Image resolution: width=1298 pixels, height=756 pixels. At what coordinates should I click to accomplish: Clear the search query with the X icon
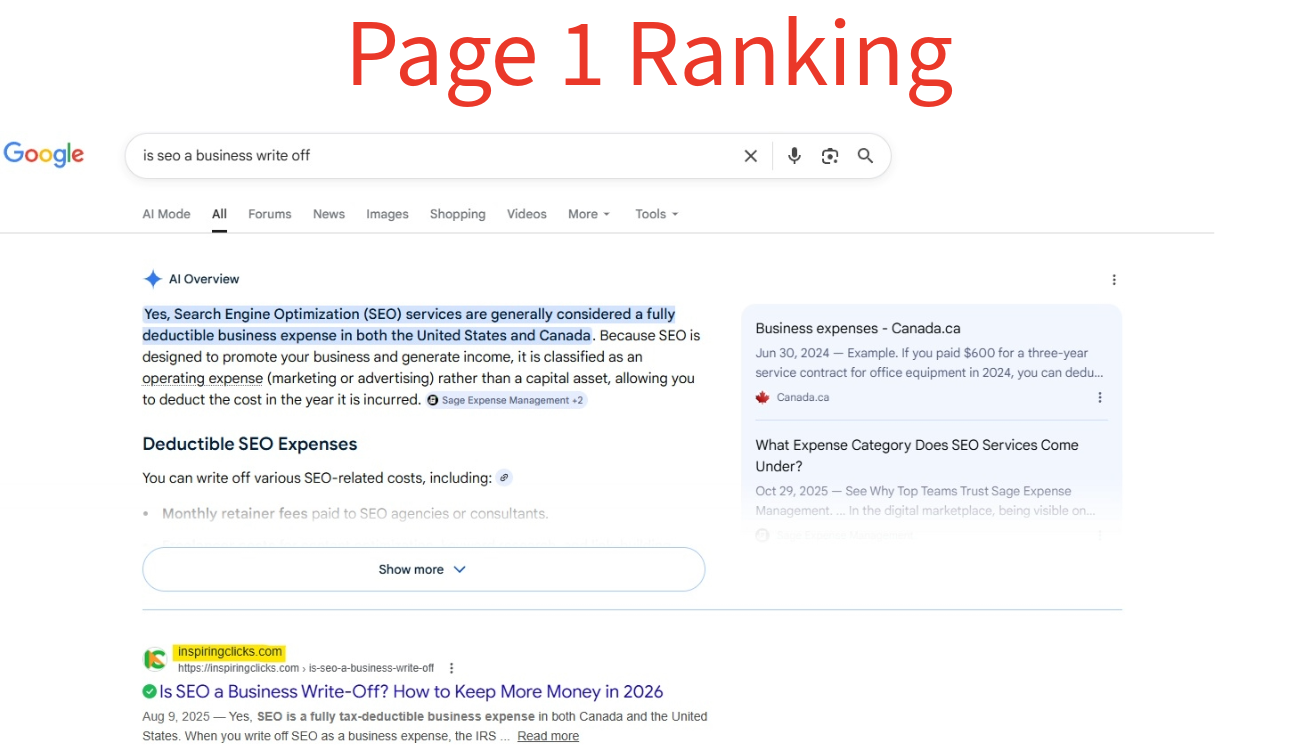pyautogui.click(x=750, y=156)
